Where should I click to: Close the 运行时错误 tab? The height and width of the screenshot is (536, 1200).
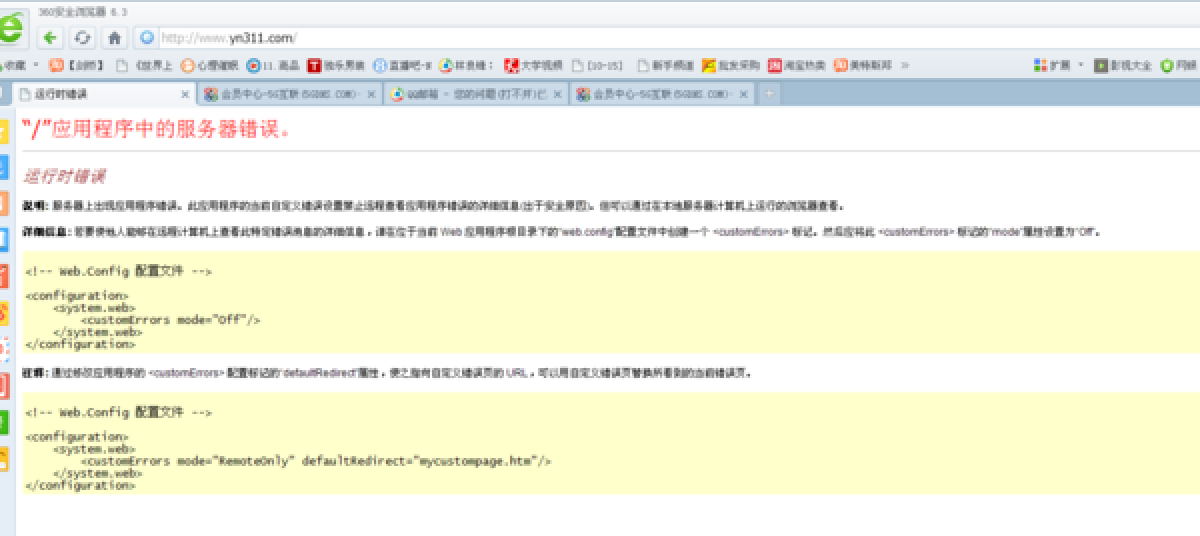185,94
